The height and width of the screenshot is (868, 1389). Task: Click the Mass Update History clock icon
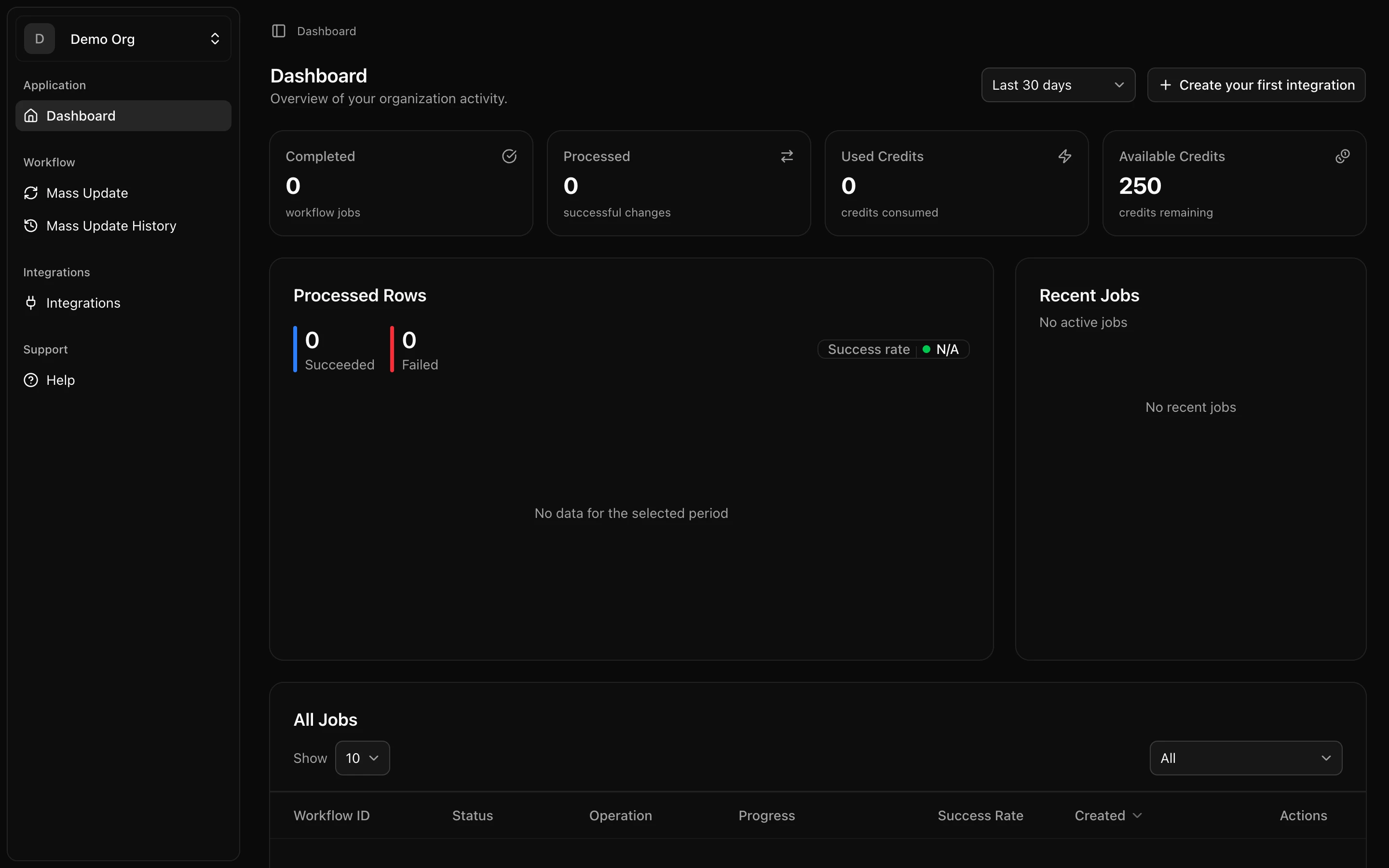tap(30, 225)
